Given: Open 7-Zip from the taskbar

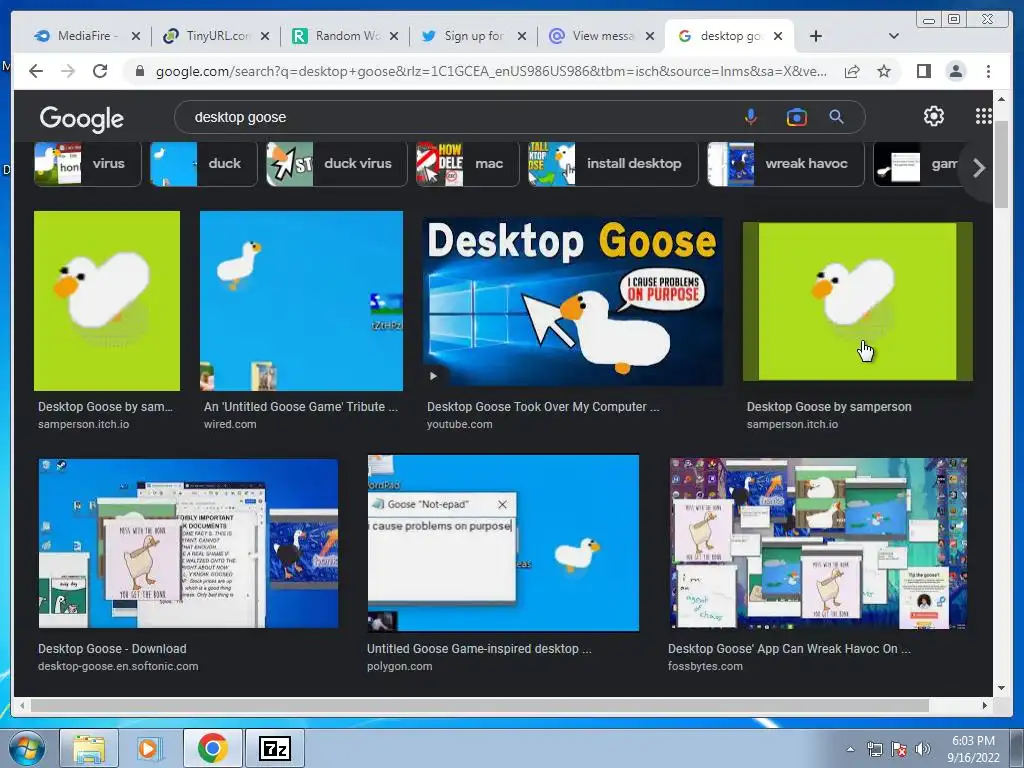Looking at the screenshot, I should [x=274, y=748].
